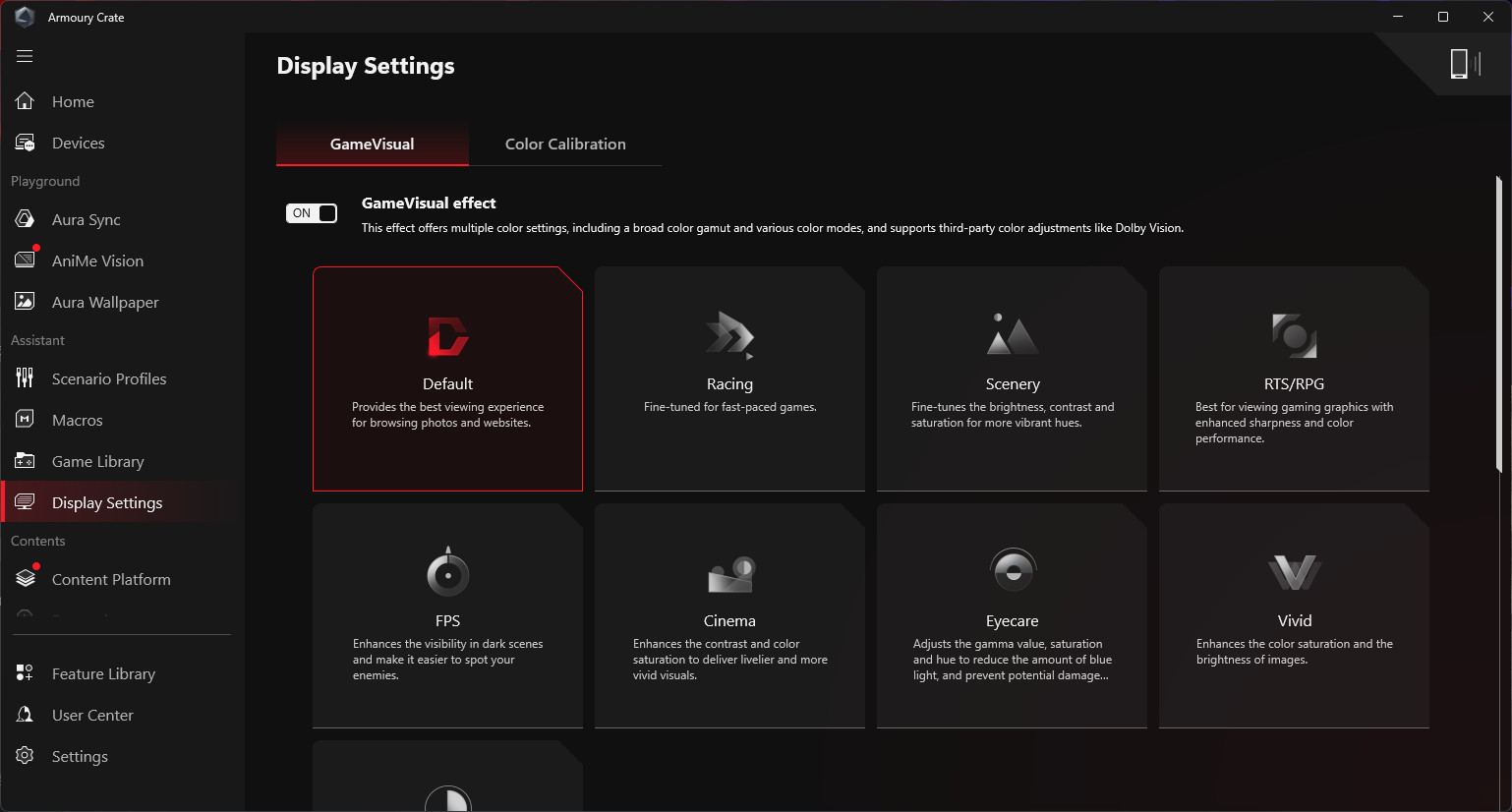Click the Macros icon
The width and height of the screenshot is (1512, 812).
(x=25, y=420)
